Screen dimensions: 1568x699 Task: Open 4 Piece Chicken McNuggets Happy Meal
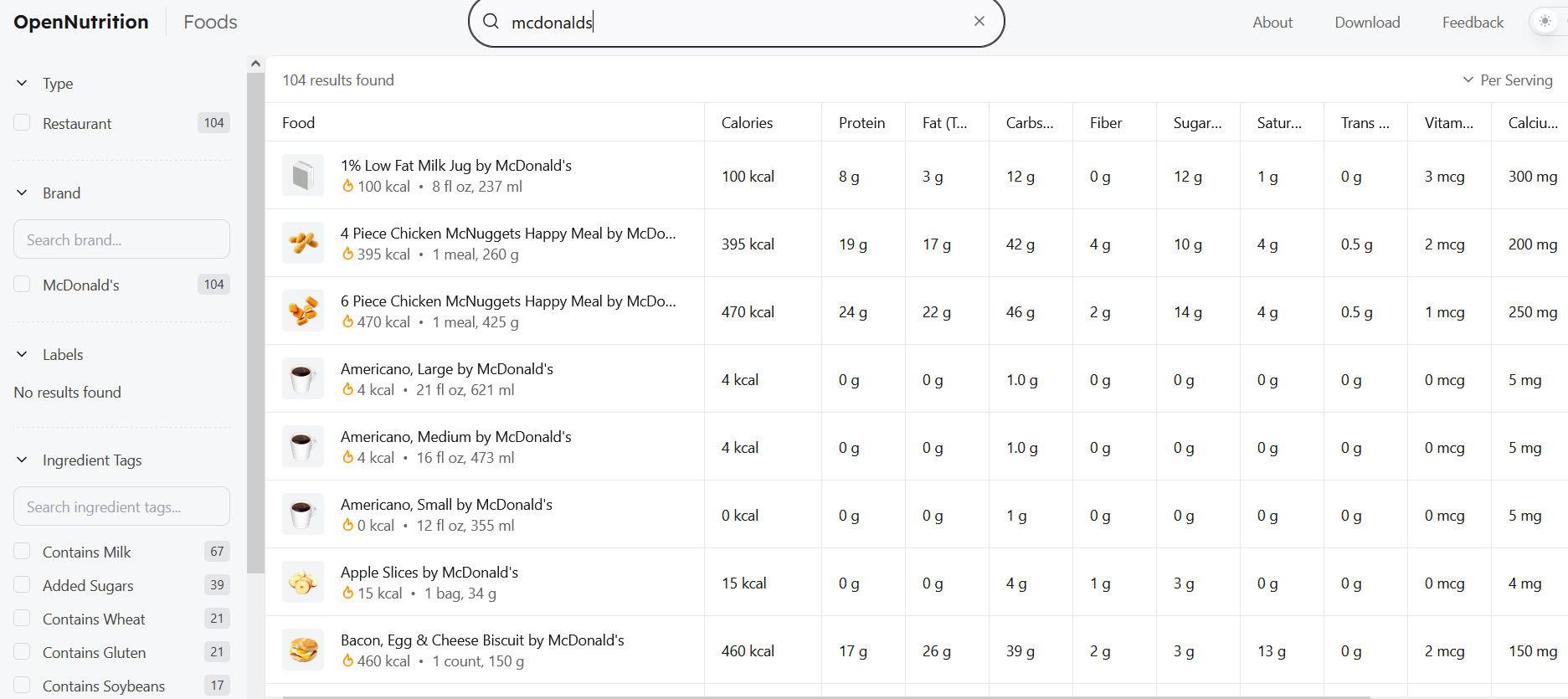click(508, 233)
